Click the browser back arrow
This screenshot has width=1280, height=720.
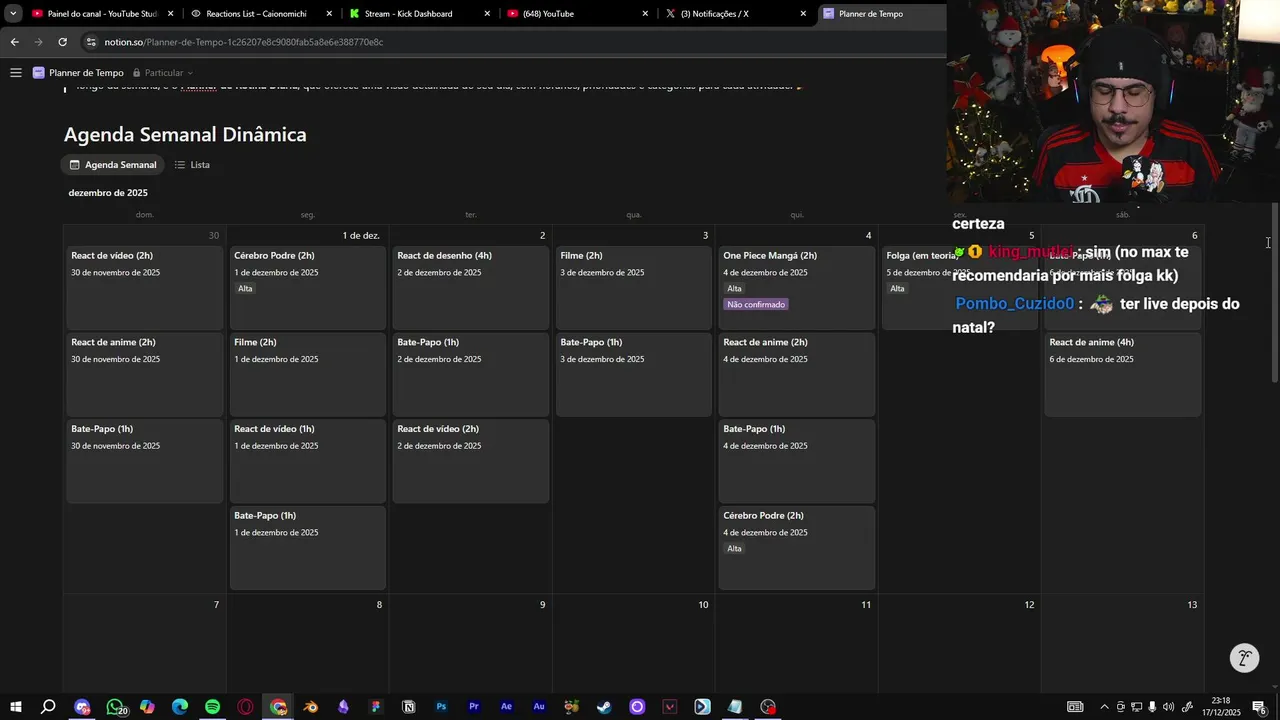[x=14, y=42]
